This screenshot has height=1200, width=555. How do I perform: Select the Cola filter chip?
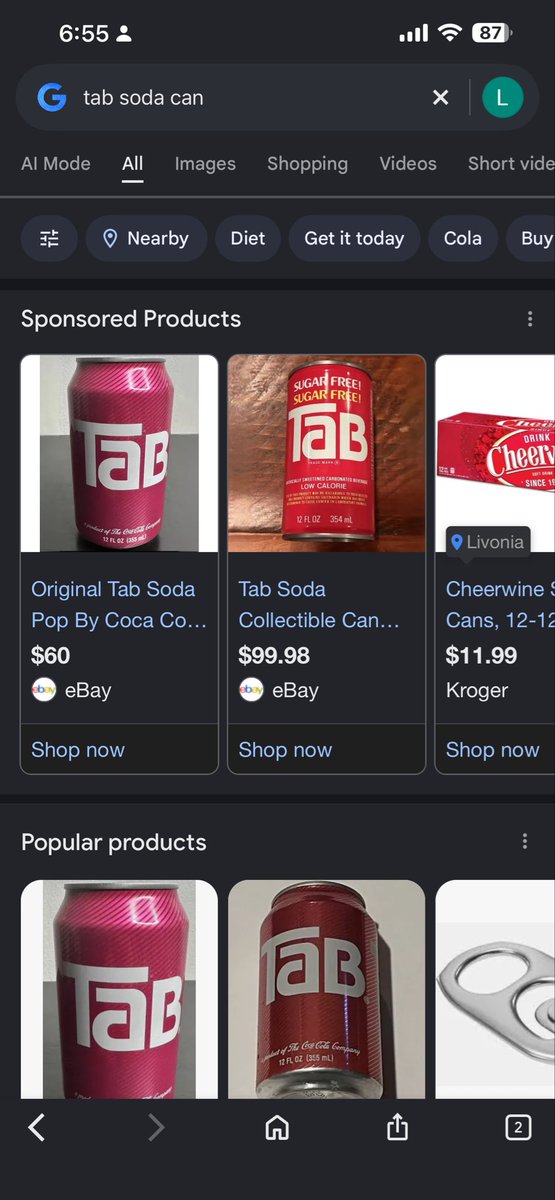(x=463, y=238)
